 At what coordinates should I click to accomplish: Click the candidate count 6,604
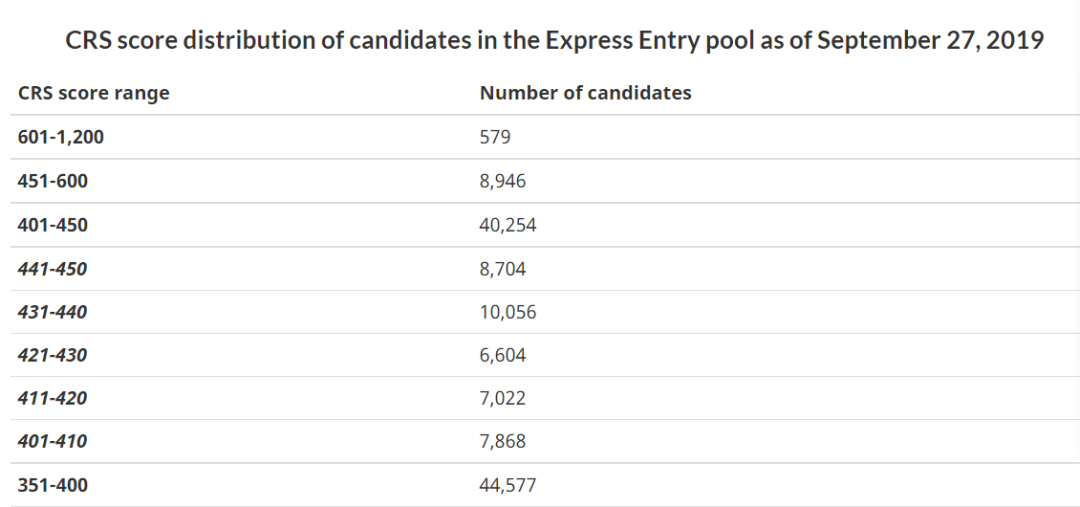[503, 355]
